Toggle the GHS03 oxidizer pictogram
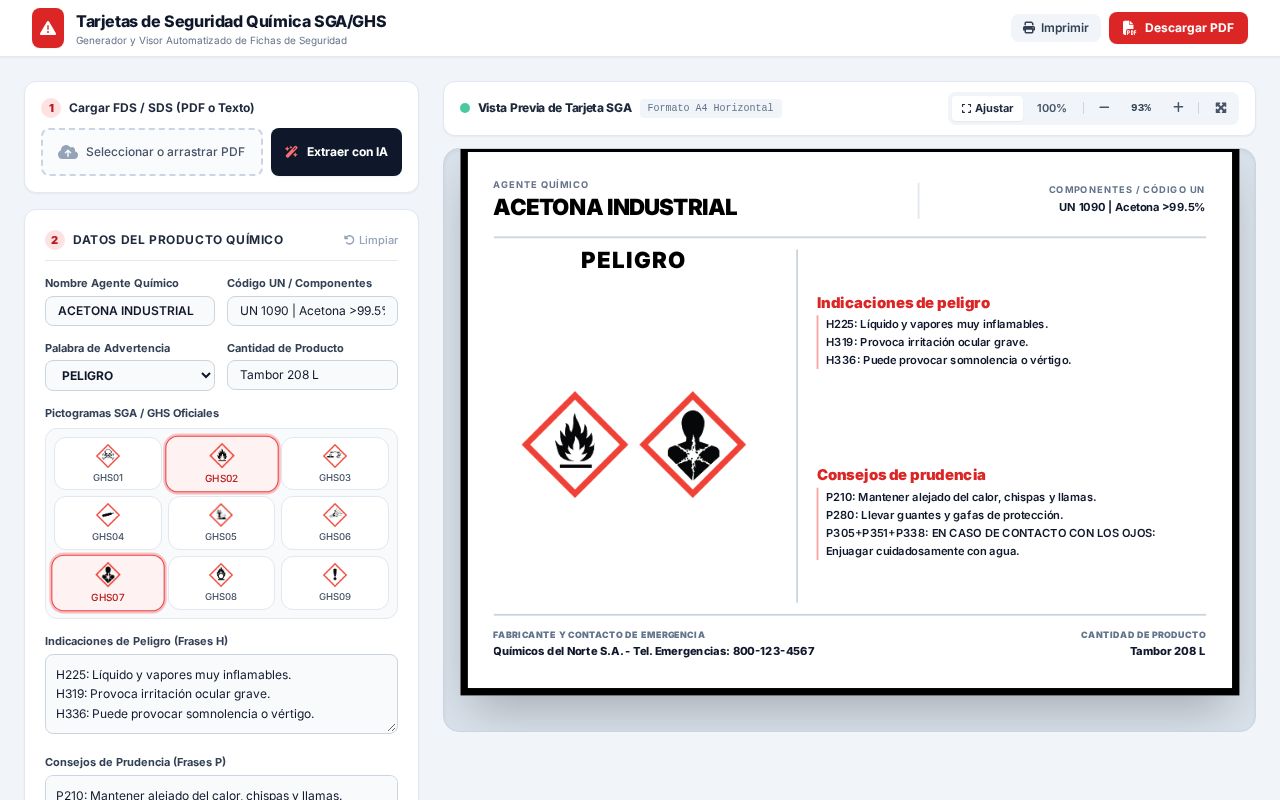This screenshot has height=800, width=1280. click(335, 463)
